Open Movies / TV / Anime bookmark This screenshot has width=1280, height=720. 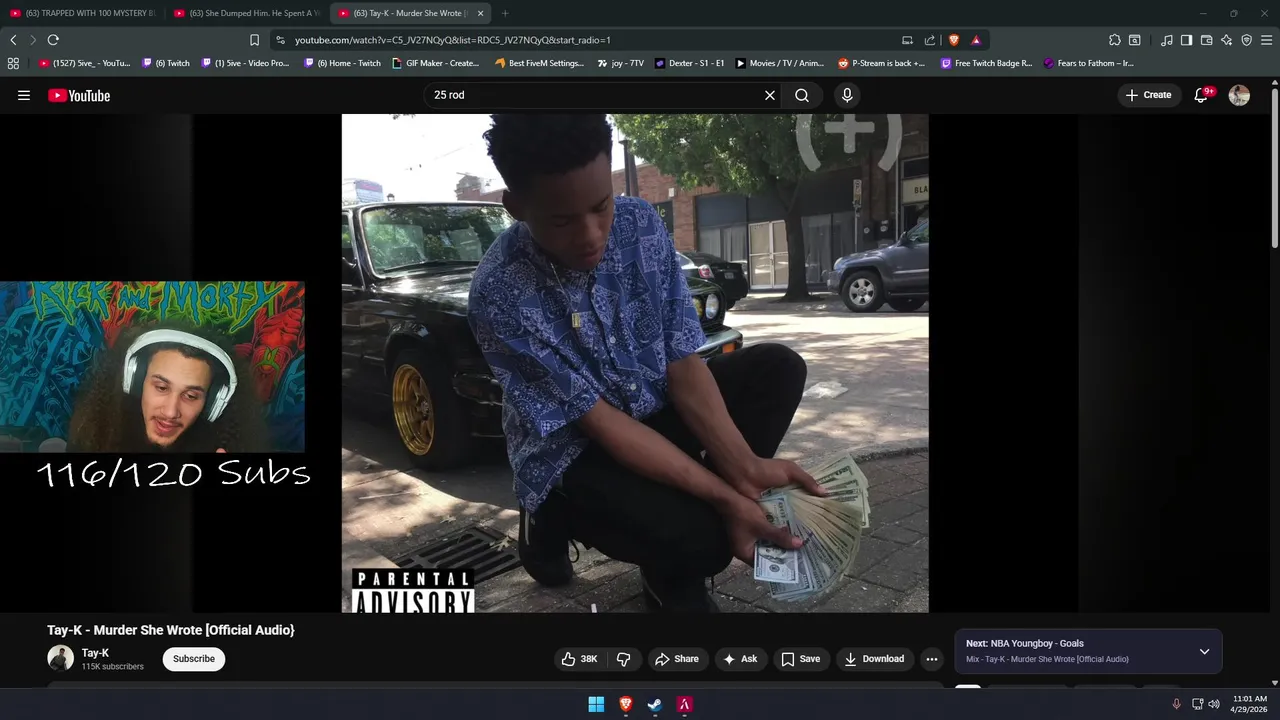[780, 63]
